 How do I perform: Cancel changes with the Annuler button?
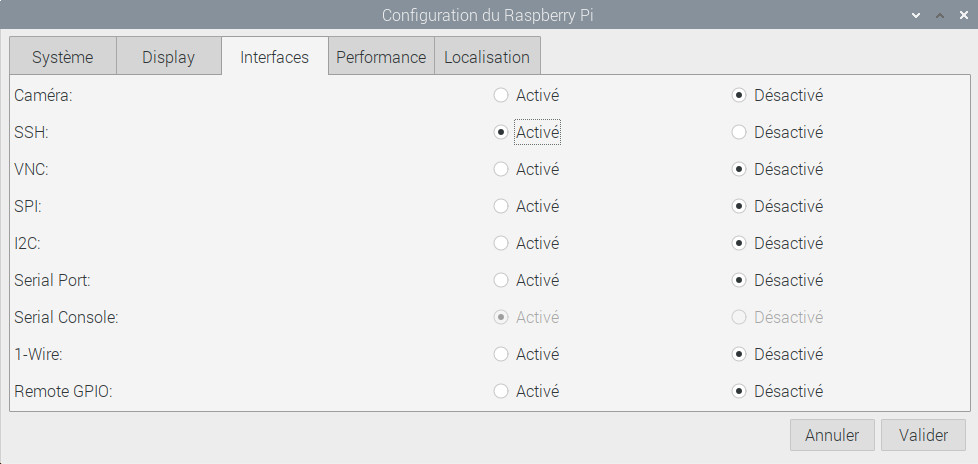point(832,435)
